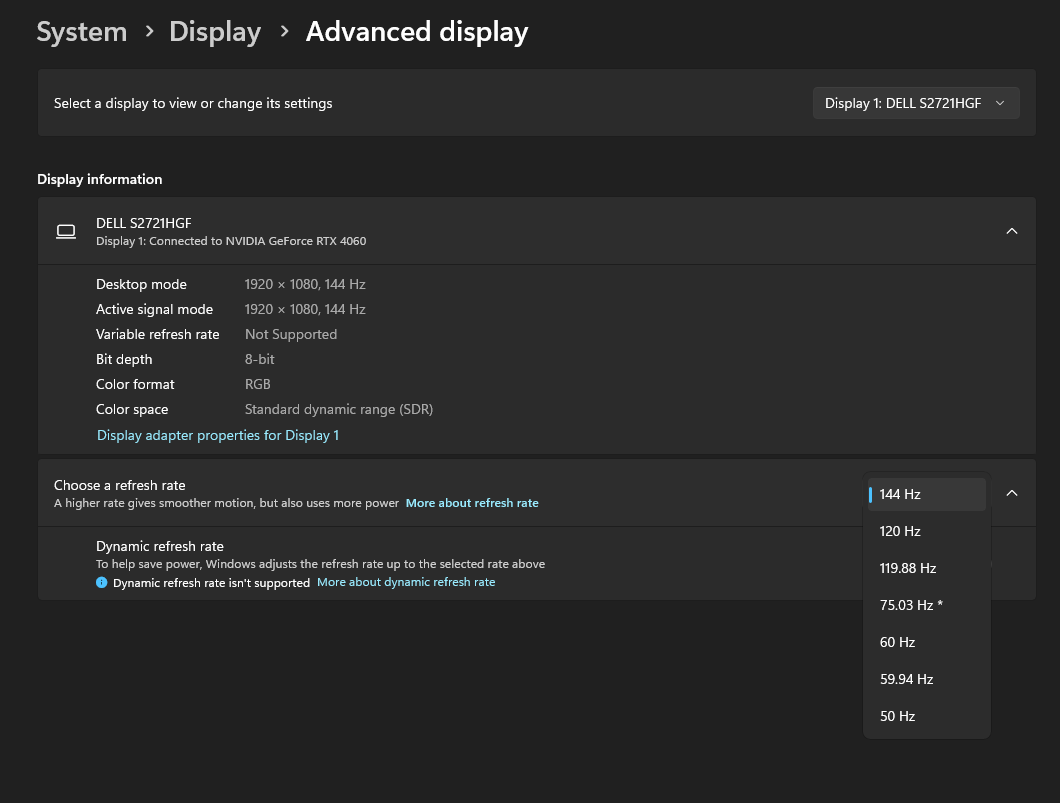The height and width of the screenshot is (803, 1060).
Task: Navigate to Display breadcrumb page
Action: (215, 32)
